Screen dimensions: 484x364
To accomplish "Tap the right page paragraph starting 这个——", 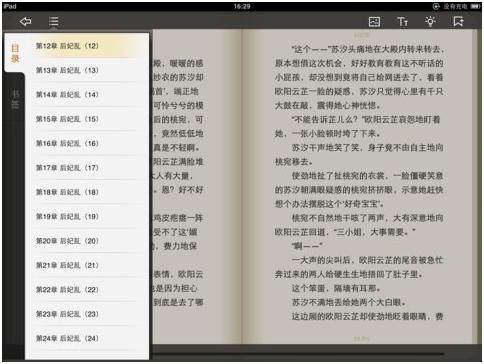I will [x=359, y=77].
